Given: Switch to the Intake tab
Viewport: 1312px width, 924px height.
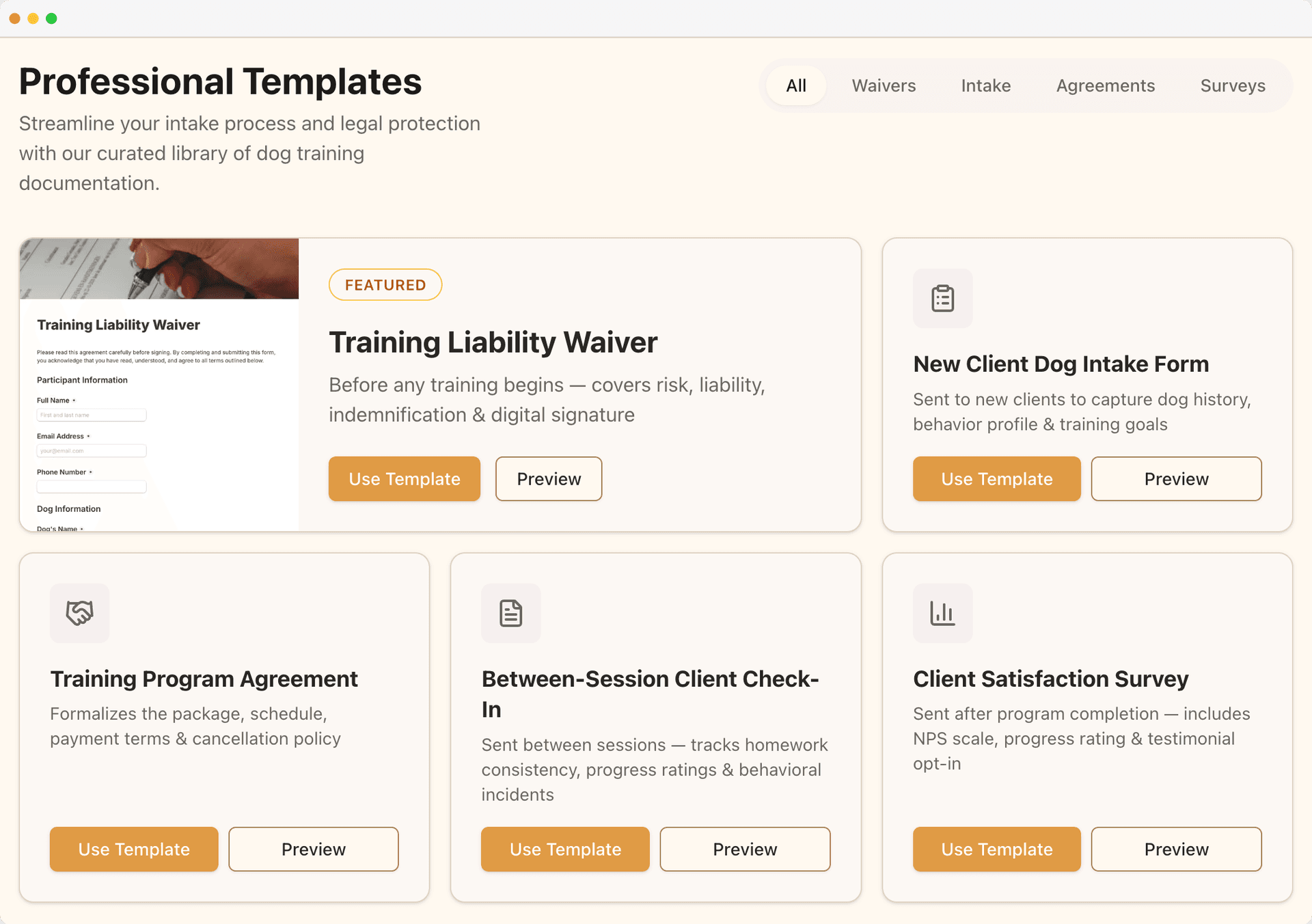Looking at the screenshot, I should click(985, 85).
